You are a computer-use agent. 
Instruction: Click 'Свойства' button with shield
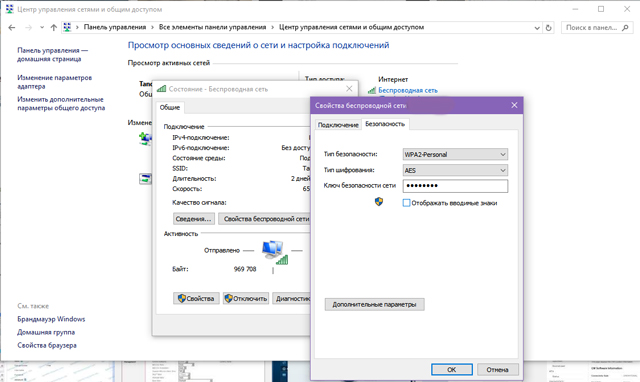point(196,298)
